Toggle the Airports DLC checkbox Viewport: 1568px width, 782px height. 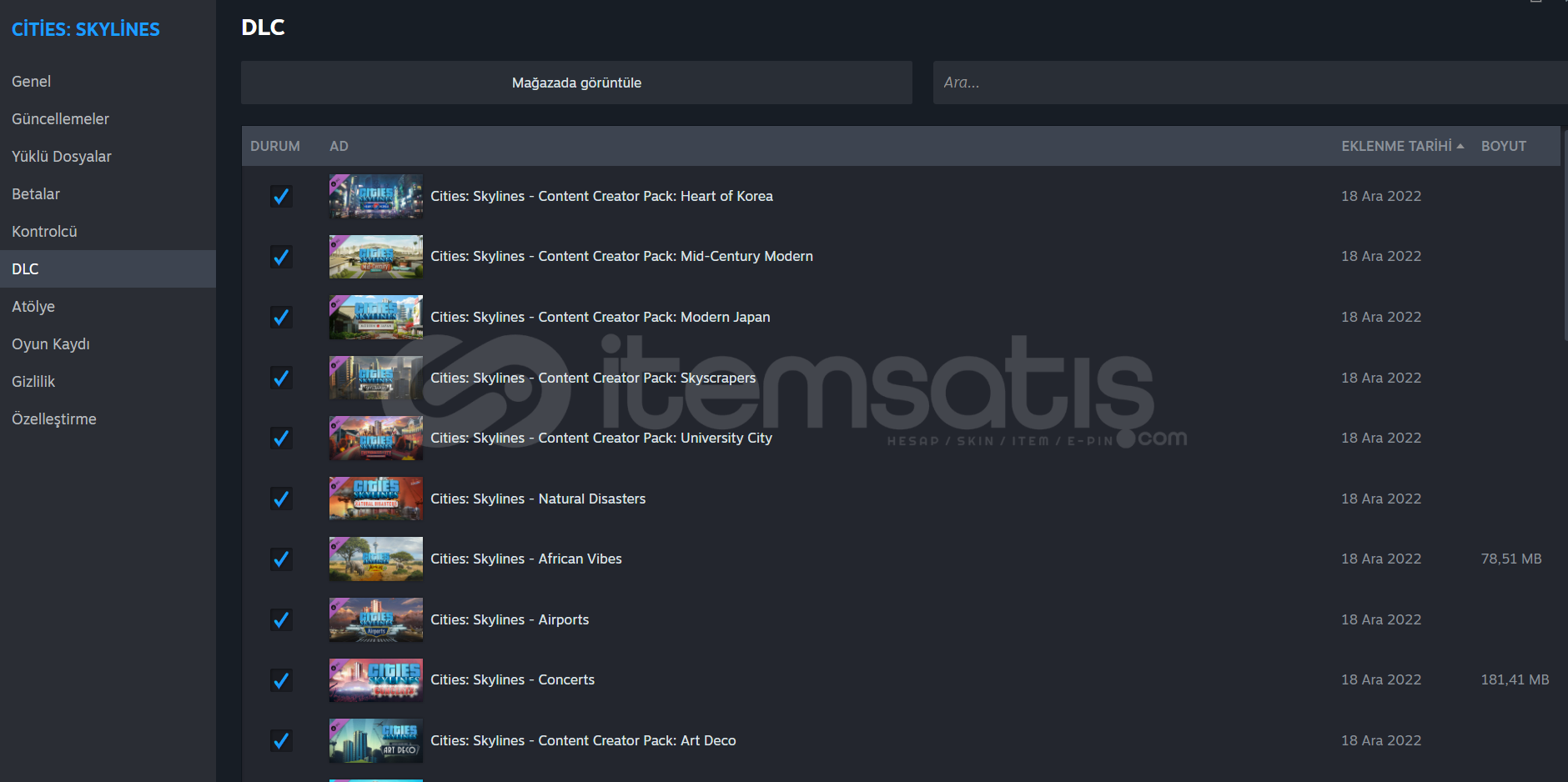(x=281, y=619)
